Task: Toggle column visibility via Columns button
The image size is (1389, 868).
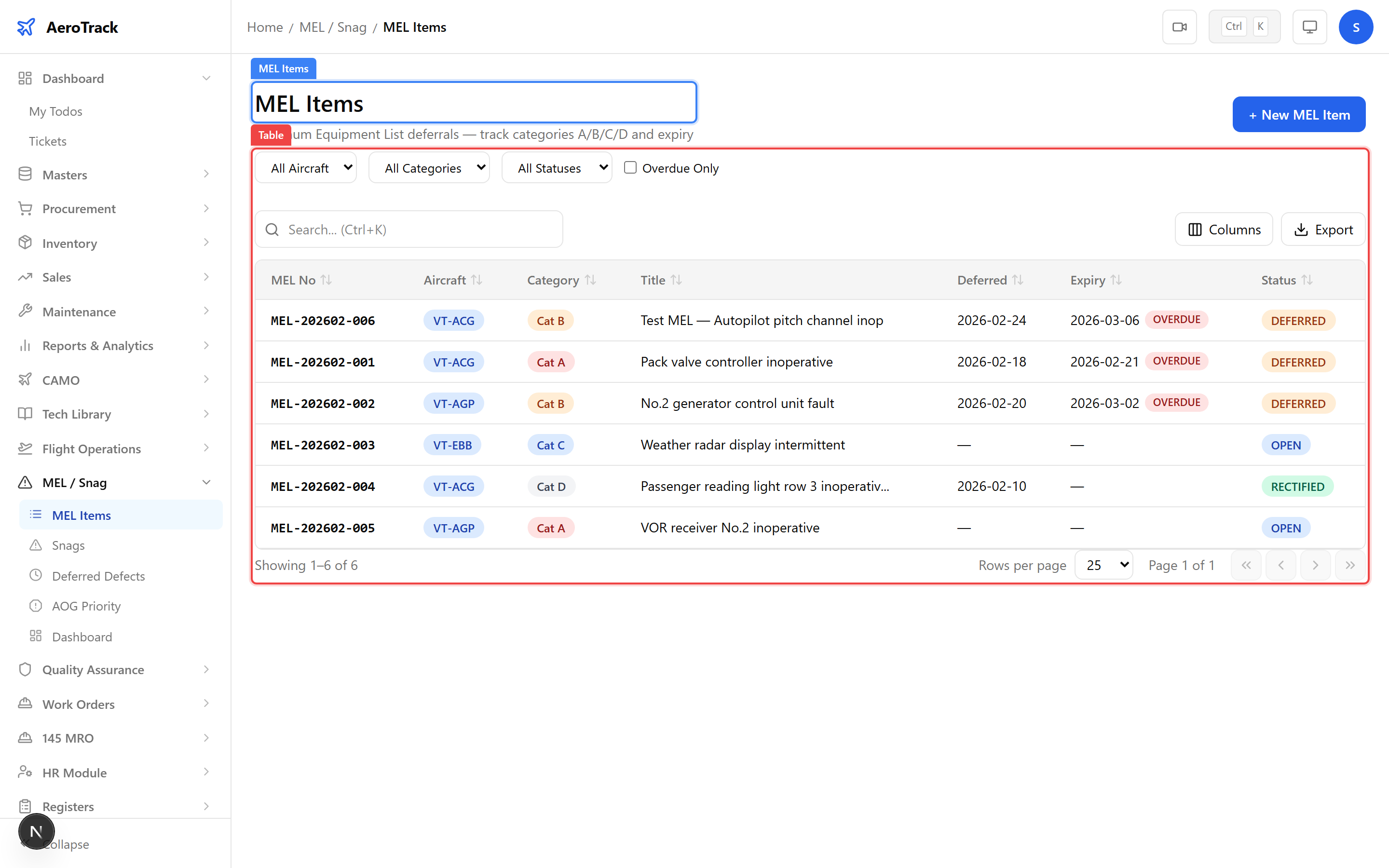Action: 1224,229
